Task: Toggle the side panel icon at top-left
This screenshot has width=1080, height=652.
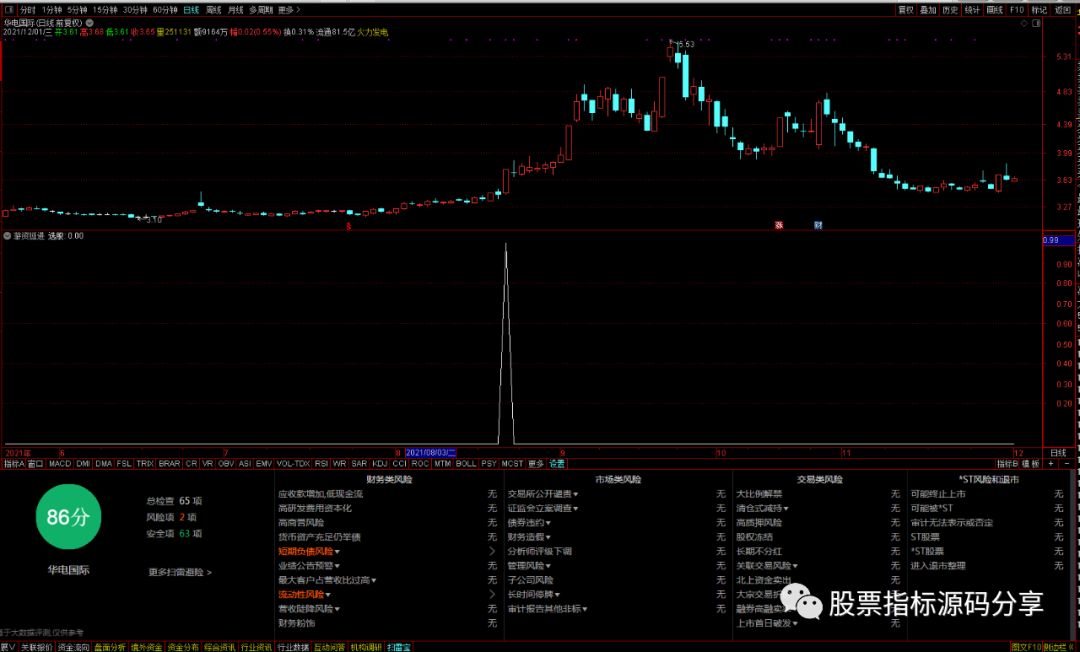Action: (x=9, y=10)
